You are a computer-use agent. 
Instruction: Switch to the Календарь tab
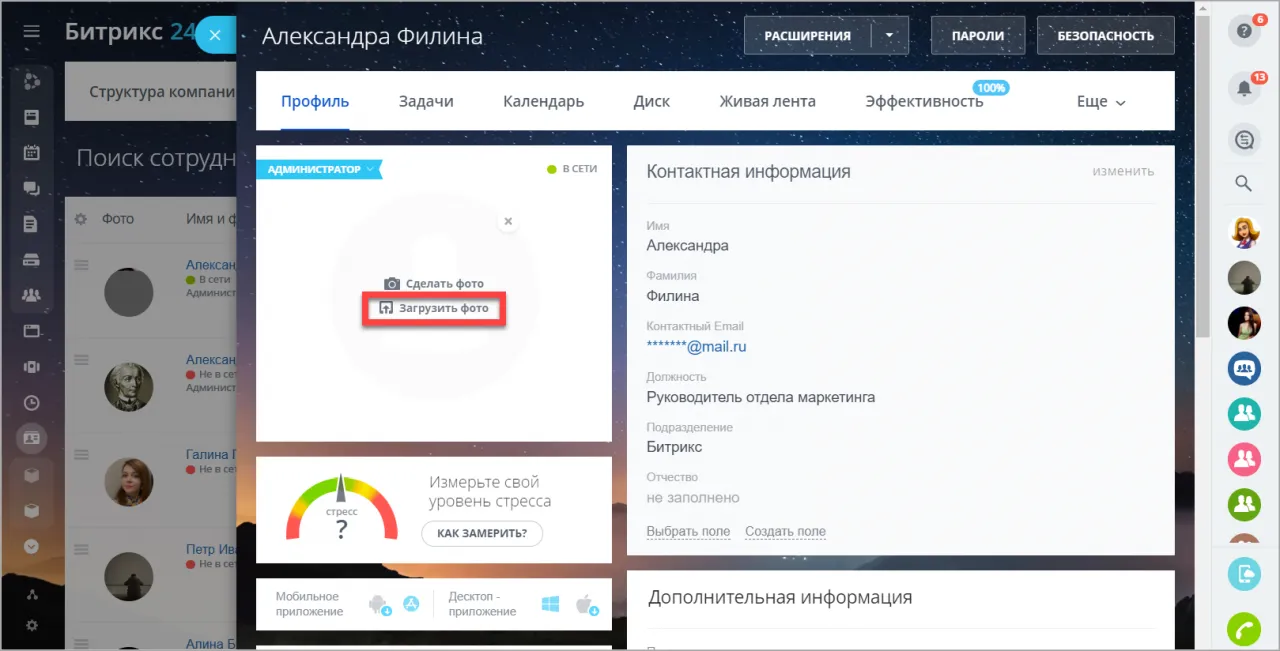(543, 101)
